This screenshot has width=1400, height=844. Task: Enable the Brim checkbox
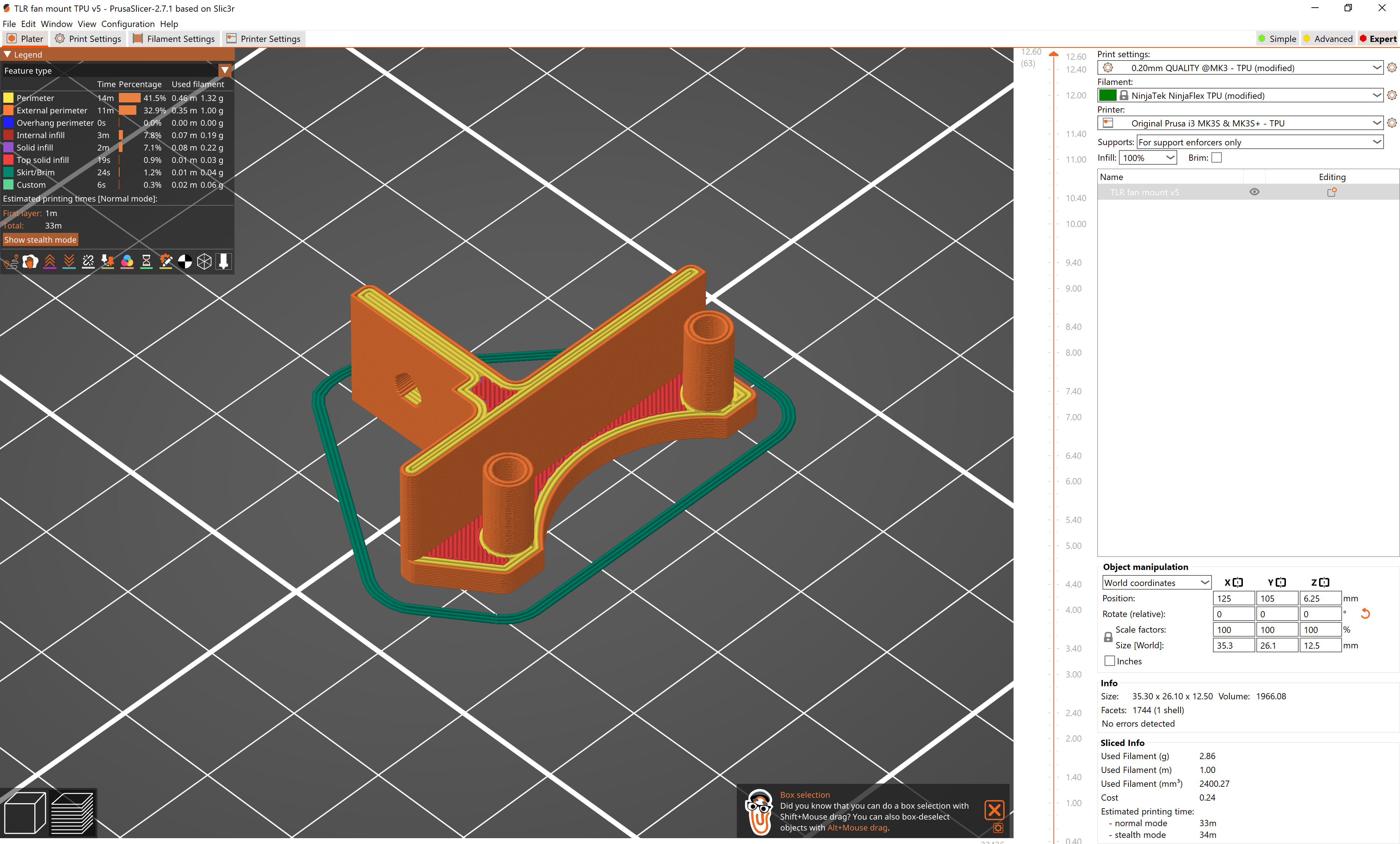coord(1217,158)
